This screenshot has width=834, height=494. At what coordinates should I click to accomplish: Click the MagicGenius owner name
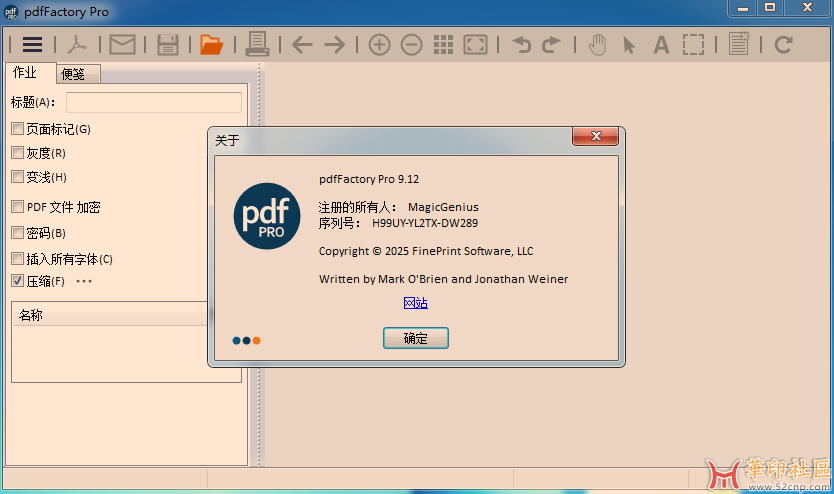tap(443, 207)
